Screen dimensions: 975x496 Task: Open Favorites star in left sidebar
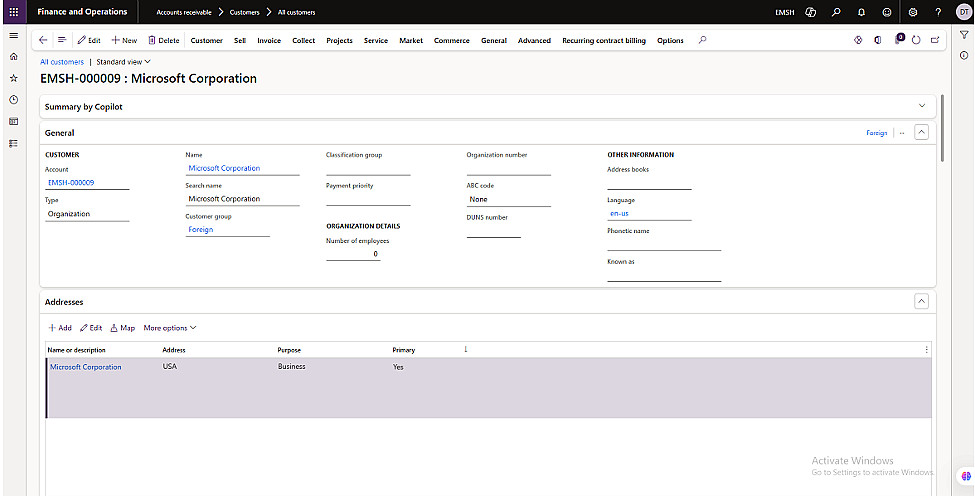(x=13, y=78)
